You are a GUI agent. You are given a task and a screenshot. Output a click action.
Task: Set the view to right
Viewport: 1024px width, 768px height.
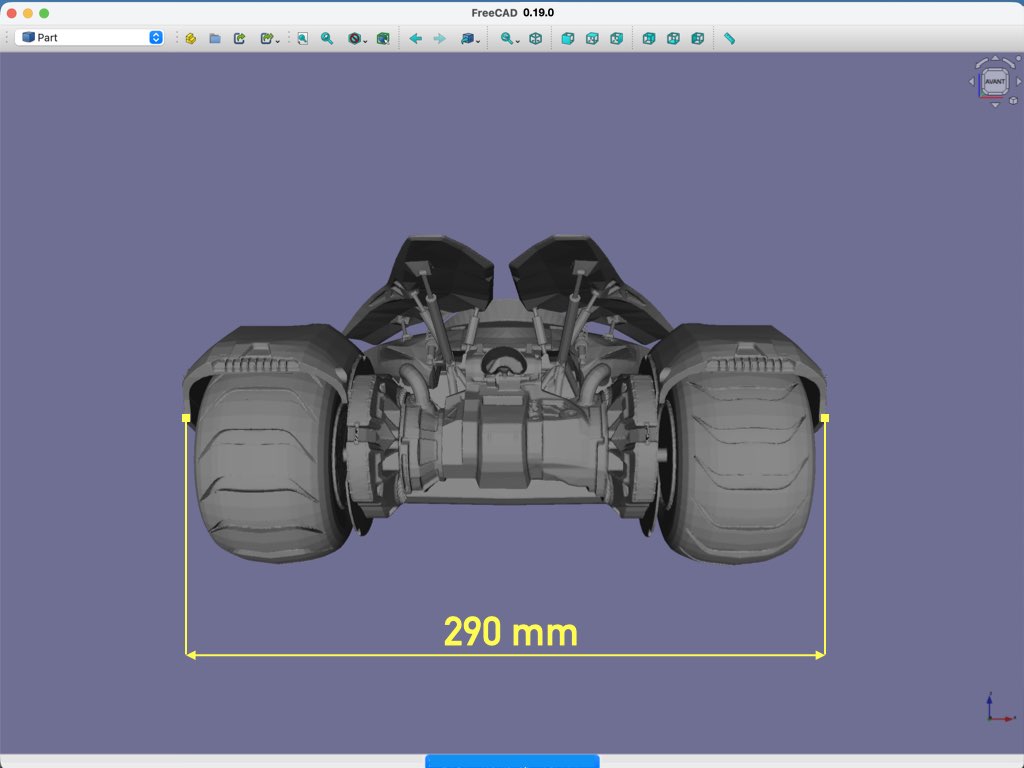(x=616, y=38)
